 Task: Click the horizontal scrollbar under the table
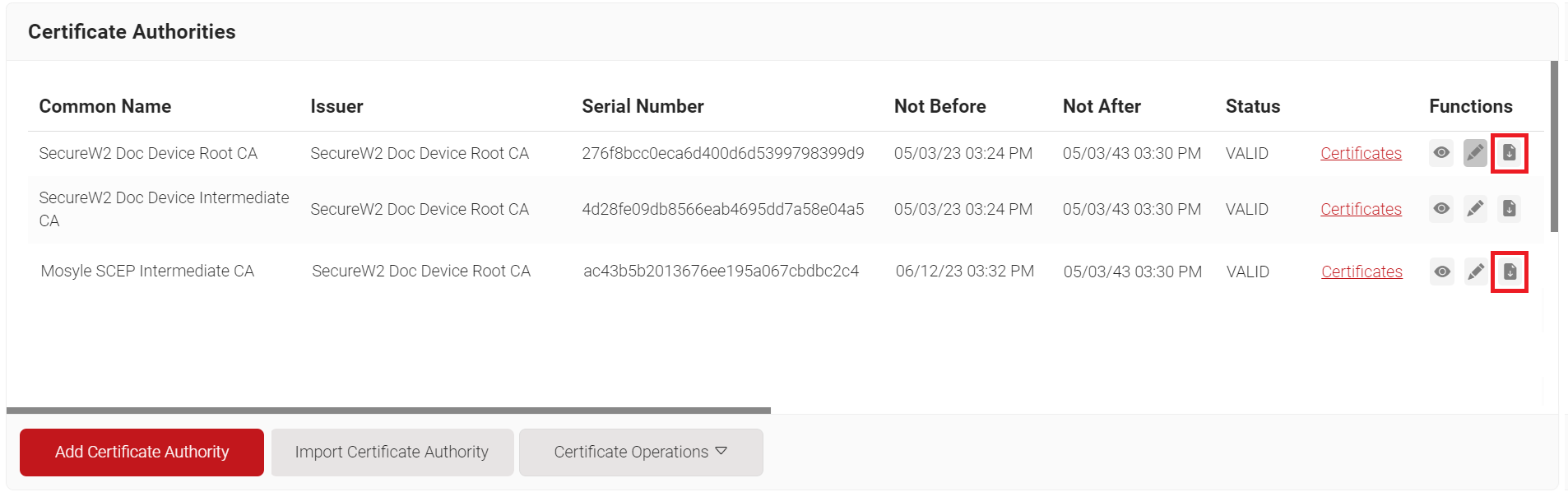point(388,410)
